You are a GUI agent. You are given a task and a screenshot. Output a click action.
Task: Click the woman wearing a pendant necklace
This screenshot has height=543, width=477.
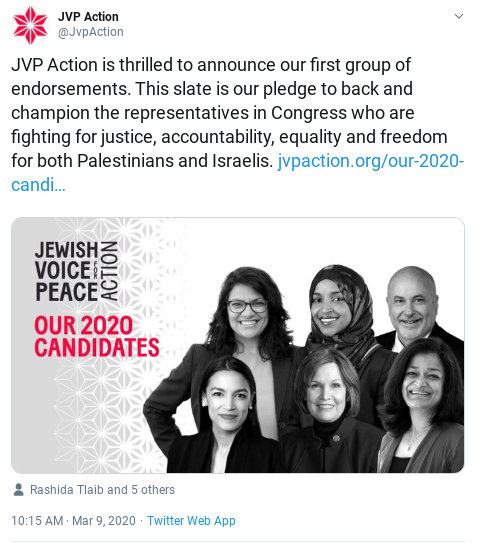click(x=423, y=405)
